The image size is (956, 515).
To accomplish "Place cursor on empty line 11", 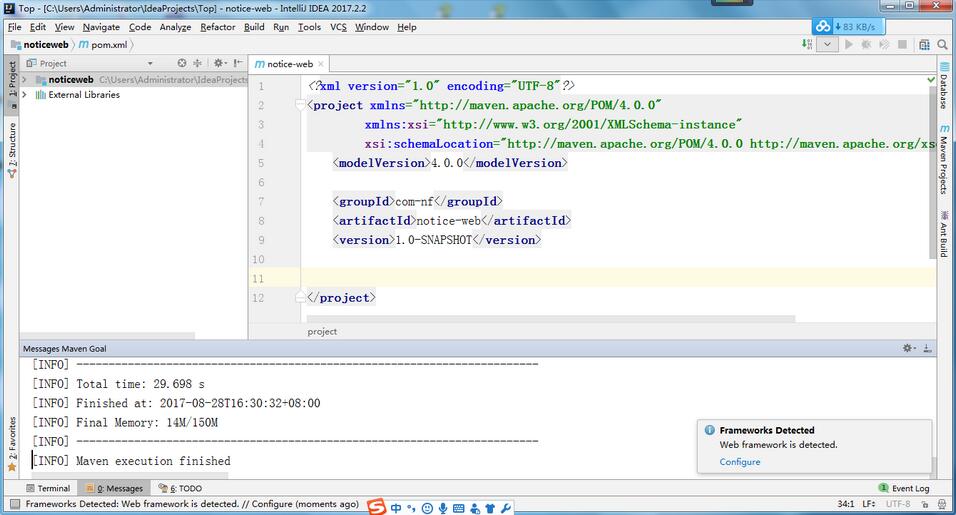I will coord(618,279).
